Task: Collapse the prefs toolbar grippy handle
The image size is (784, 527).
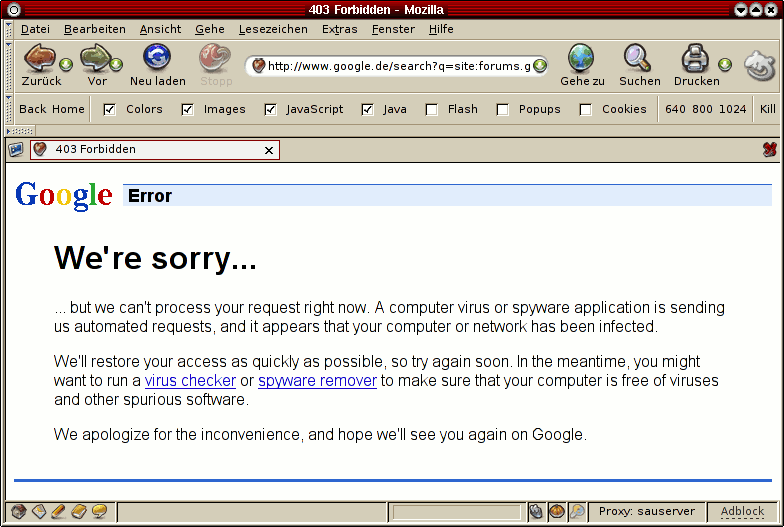Action: coord(8,109)
